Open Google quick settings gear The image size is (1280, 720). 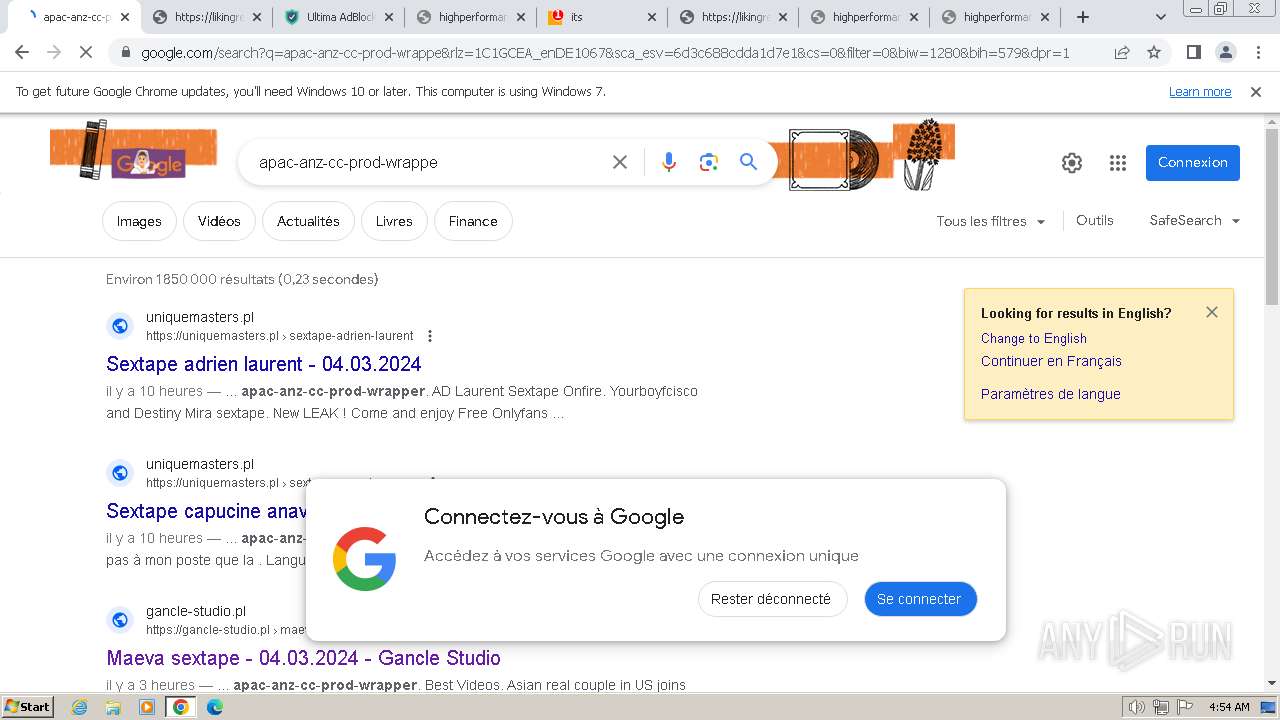pyautogui.click(x=1072, y=163)
